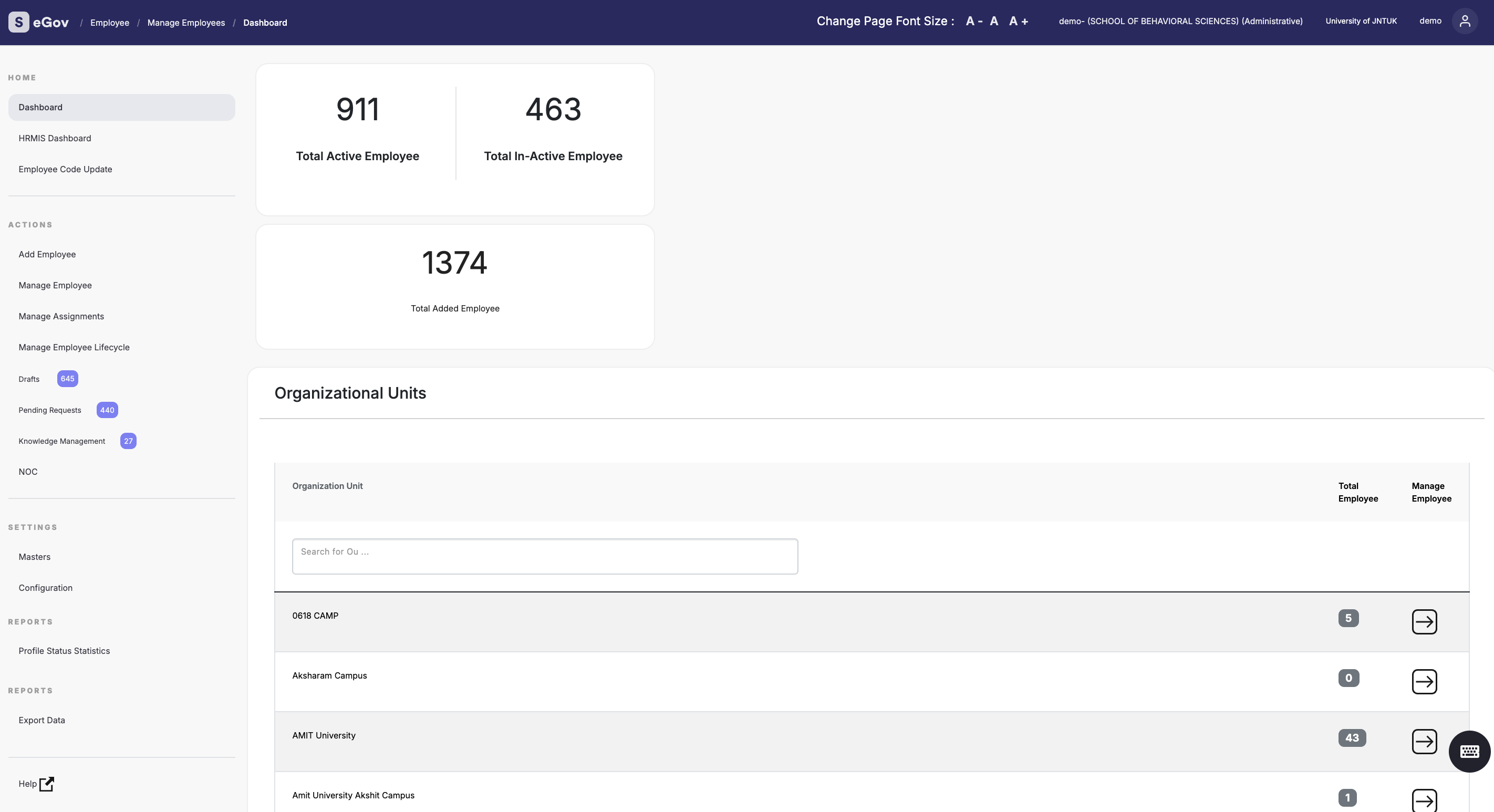The image size is (1494, 812).
Task: Decrease page font size with A-
Action: point(974,22)
